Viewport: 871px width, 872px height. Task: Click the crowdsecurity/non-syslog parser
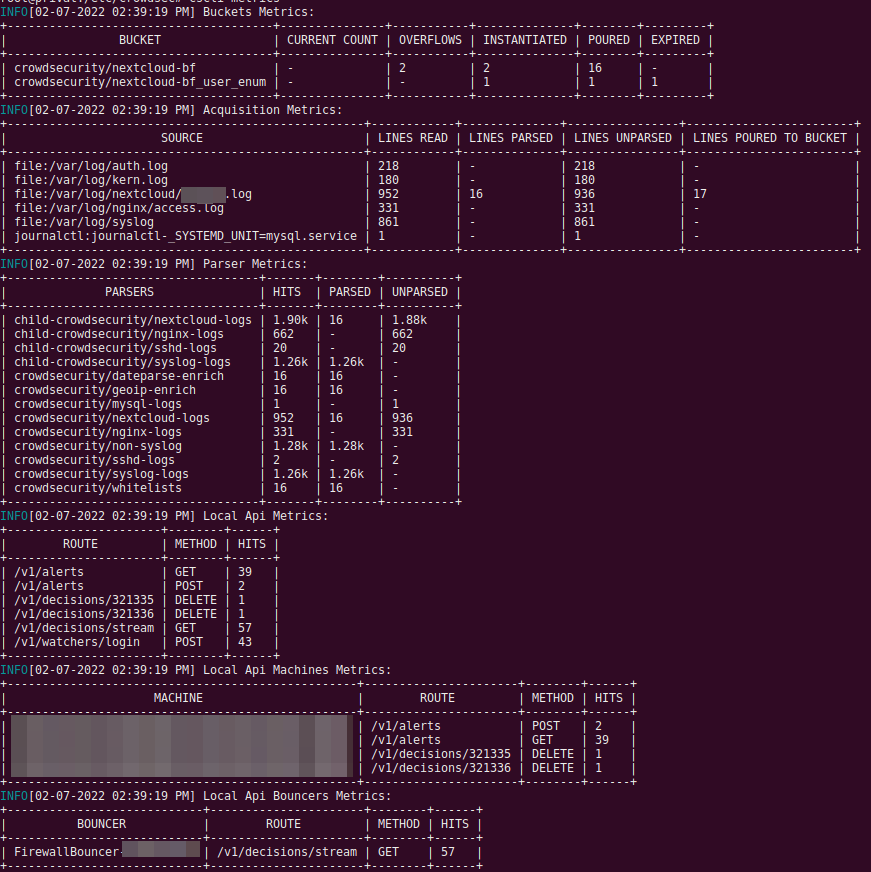point(98,446)
